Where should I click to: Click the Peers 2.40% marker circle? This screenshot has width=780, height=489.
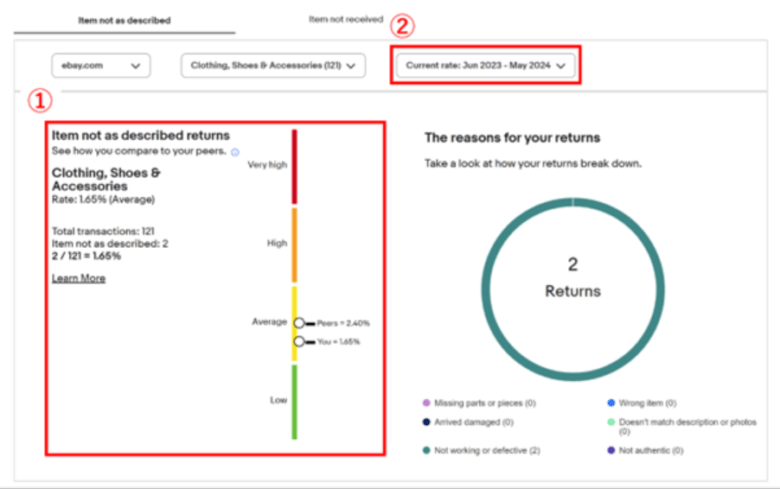click(x=298, y=323)
